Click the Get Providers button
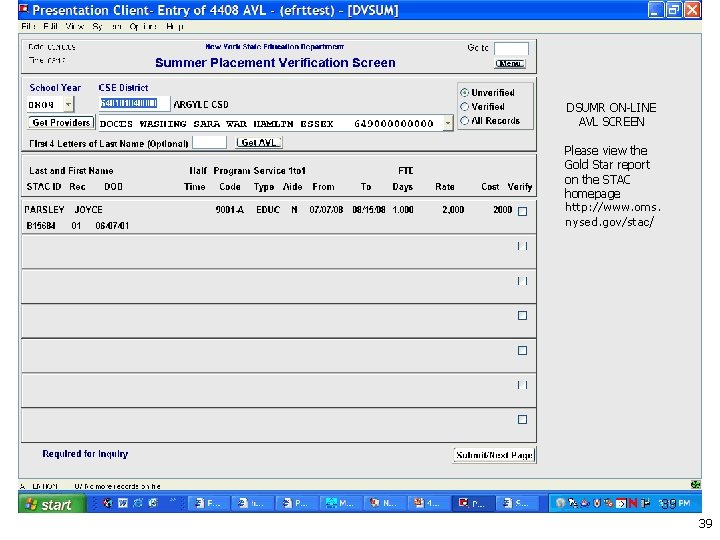Viewport: 720px width, 540px height. click(x=61, y=123)
